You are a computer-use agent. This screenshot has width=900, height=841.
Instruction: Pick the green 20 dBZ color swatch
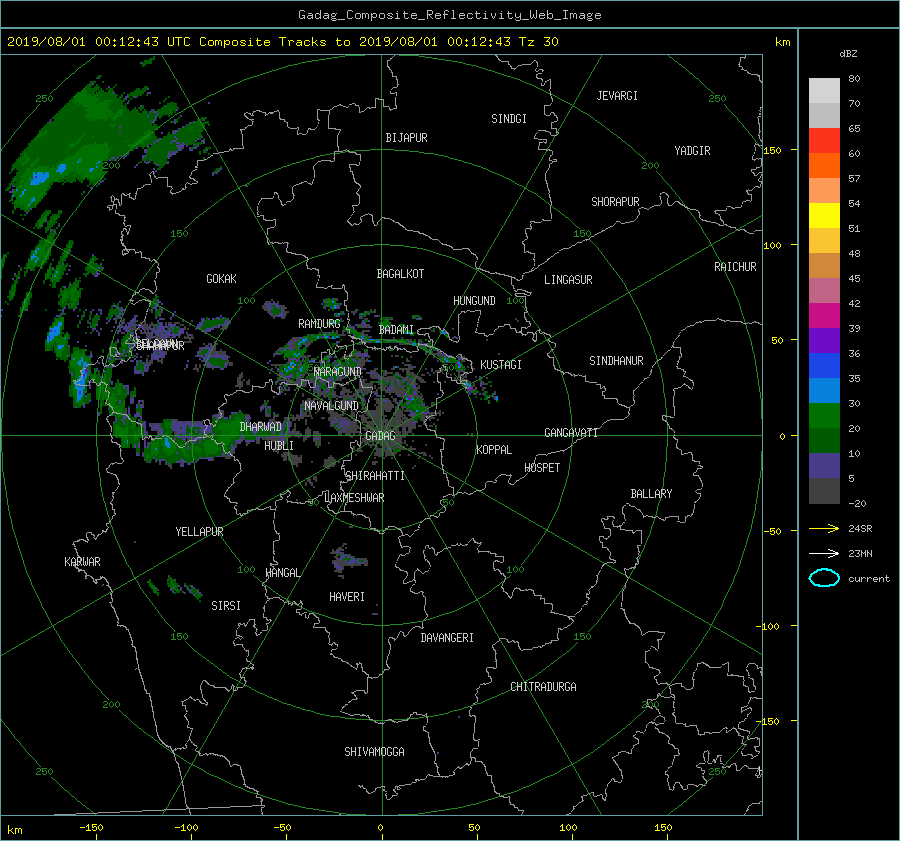click(824, 415)
